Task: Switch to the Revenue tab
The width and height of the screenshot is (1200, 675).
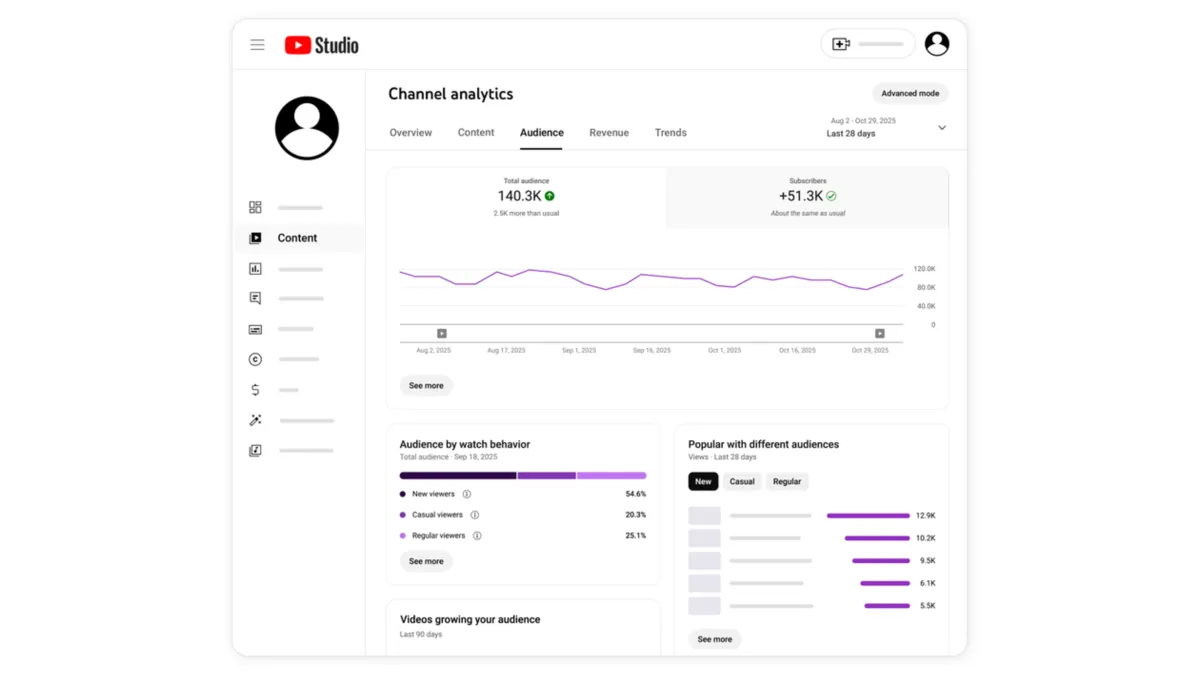Action: pos(609,132)
